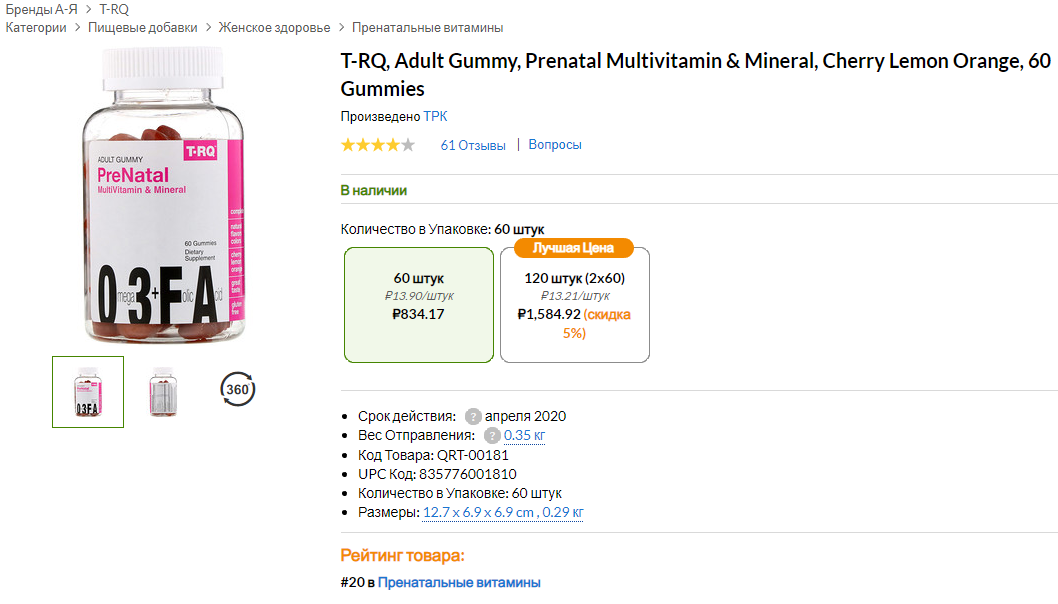Select the 120 штук (2x60) option
Screen dimensions: 1058x604
coord(574,304)
